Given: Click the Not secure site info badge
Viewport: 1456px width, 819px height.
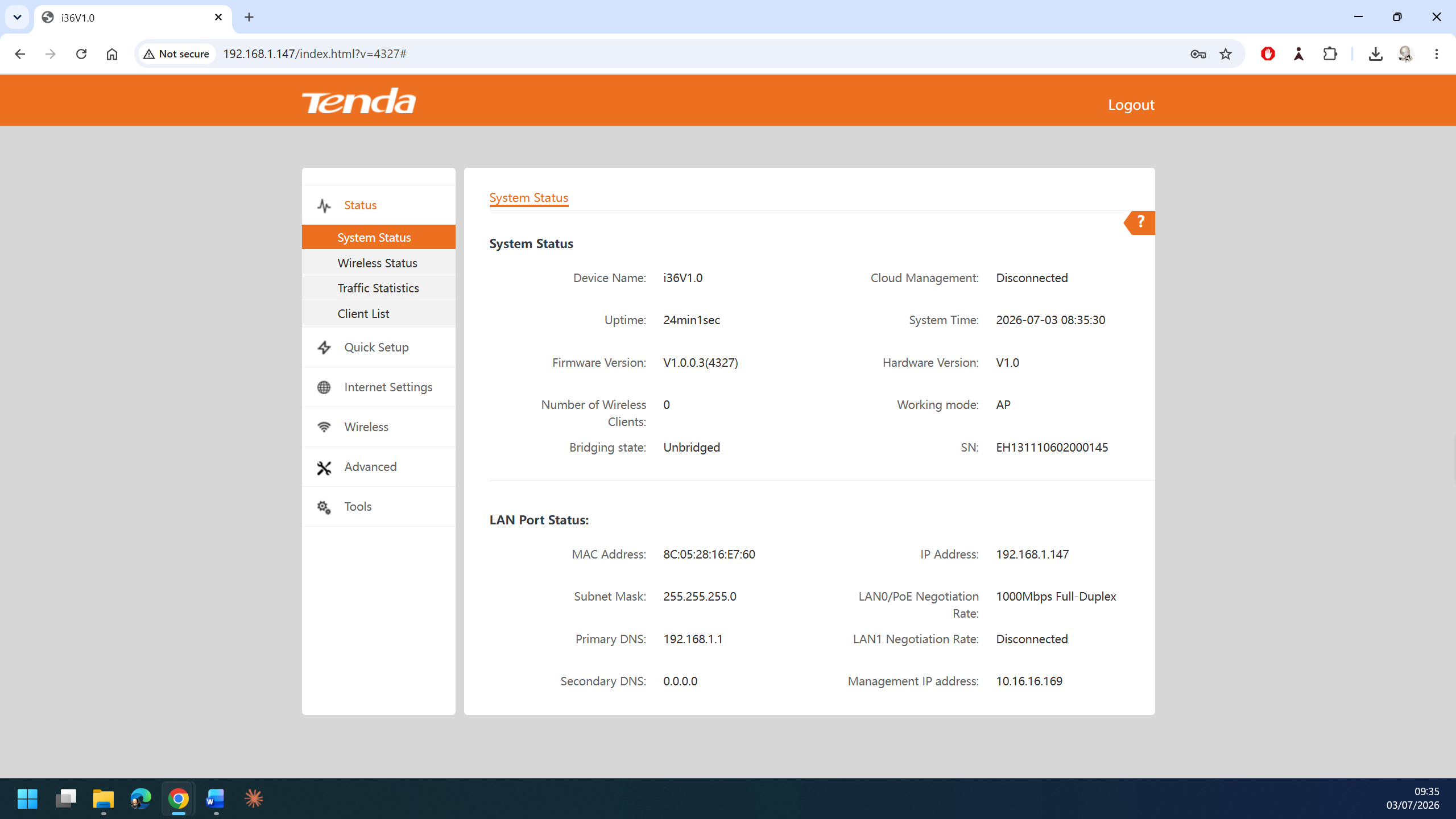Looking at the screenshot, I should tap(177, 54).
